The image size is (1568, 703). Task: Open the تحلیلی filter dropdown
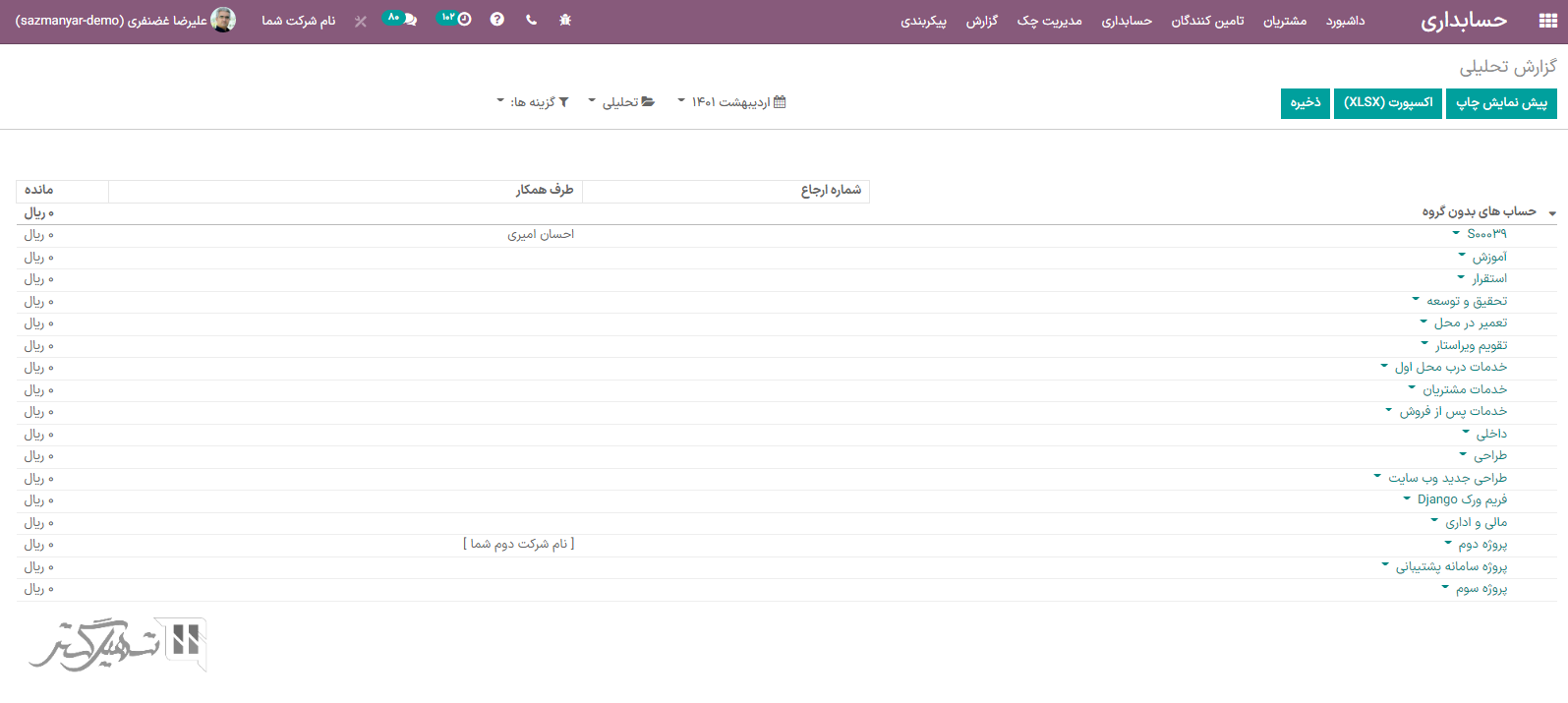coord(621,102)
